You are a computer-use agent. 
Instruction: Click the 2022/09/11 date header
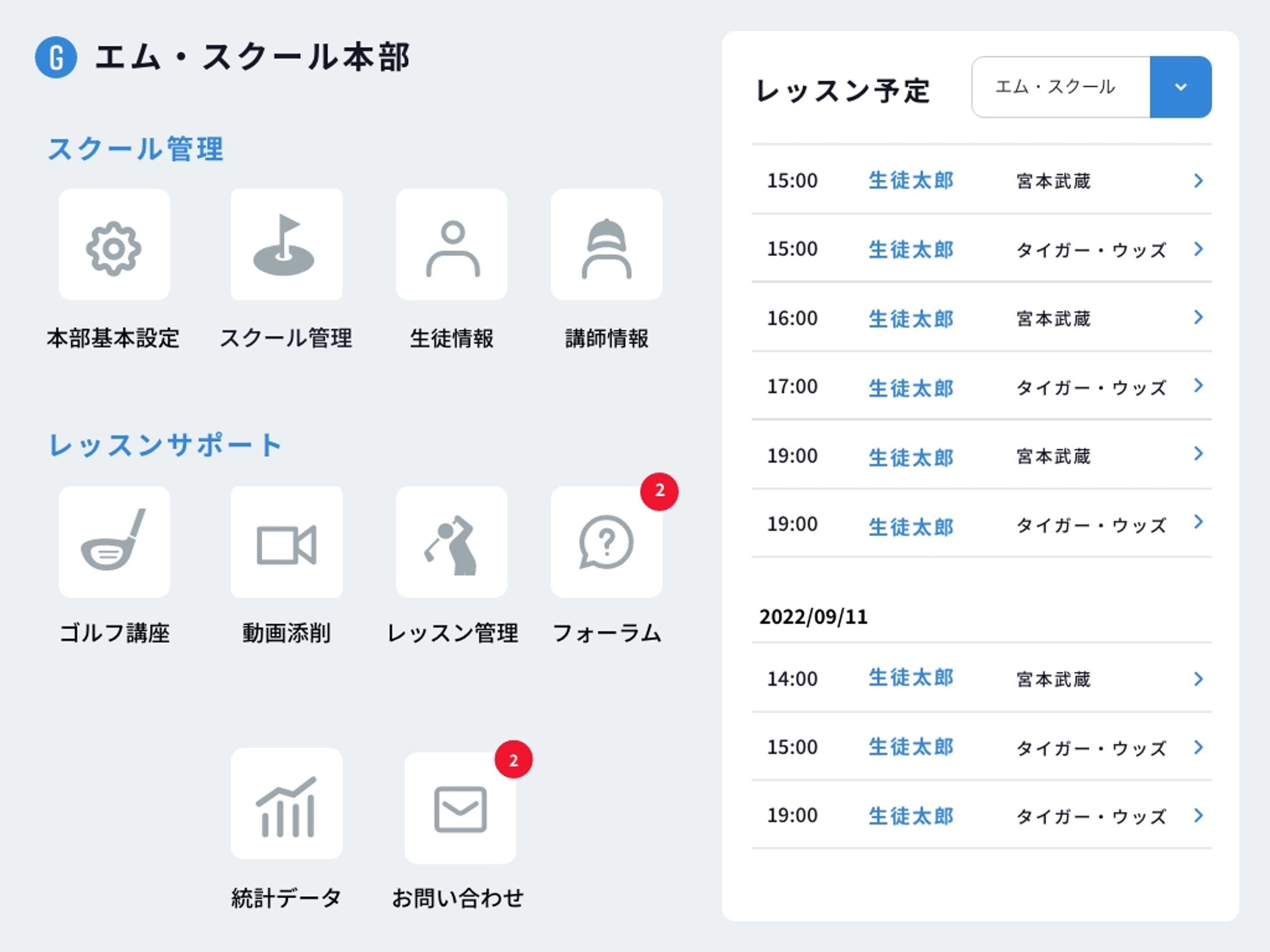pos(814,618)
